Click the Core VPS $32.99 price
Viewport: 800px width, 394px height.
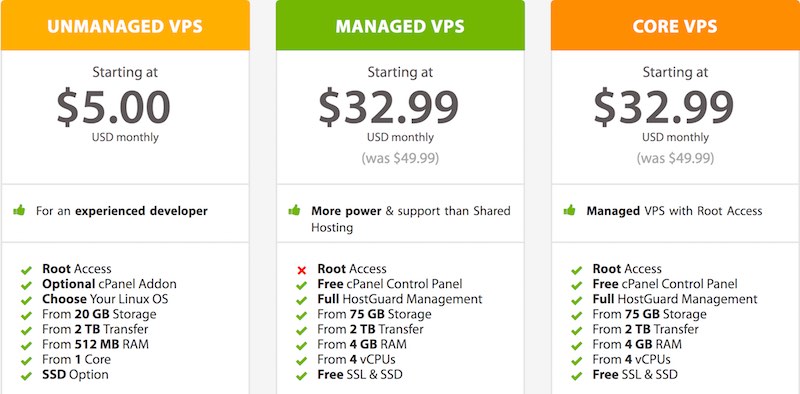pos(664,107)
